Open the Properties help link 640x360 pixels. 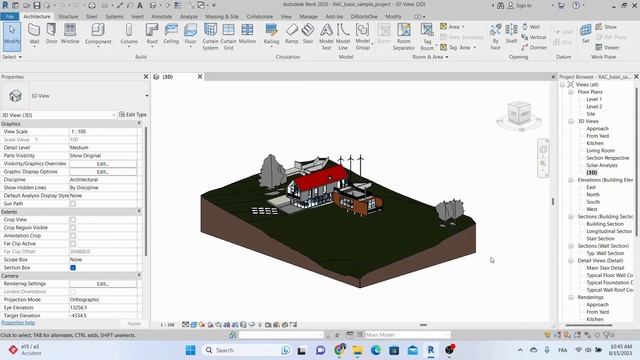point(18,323)
